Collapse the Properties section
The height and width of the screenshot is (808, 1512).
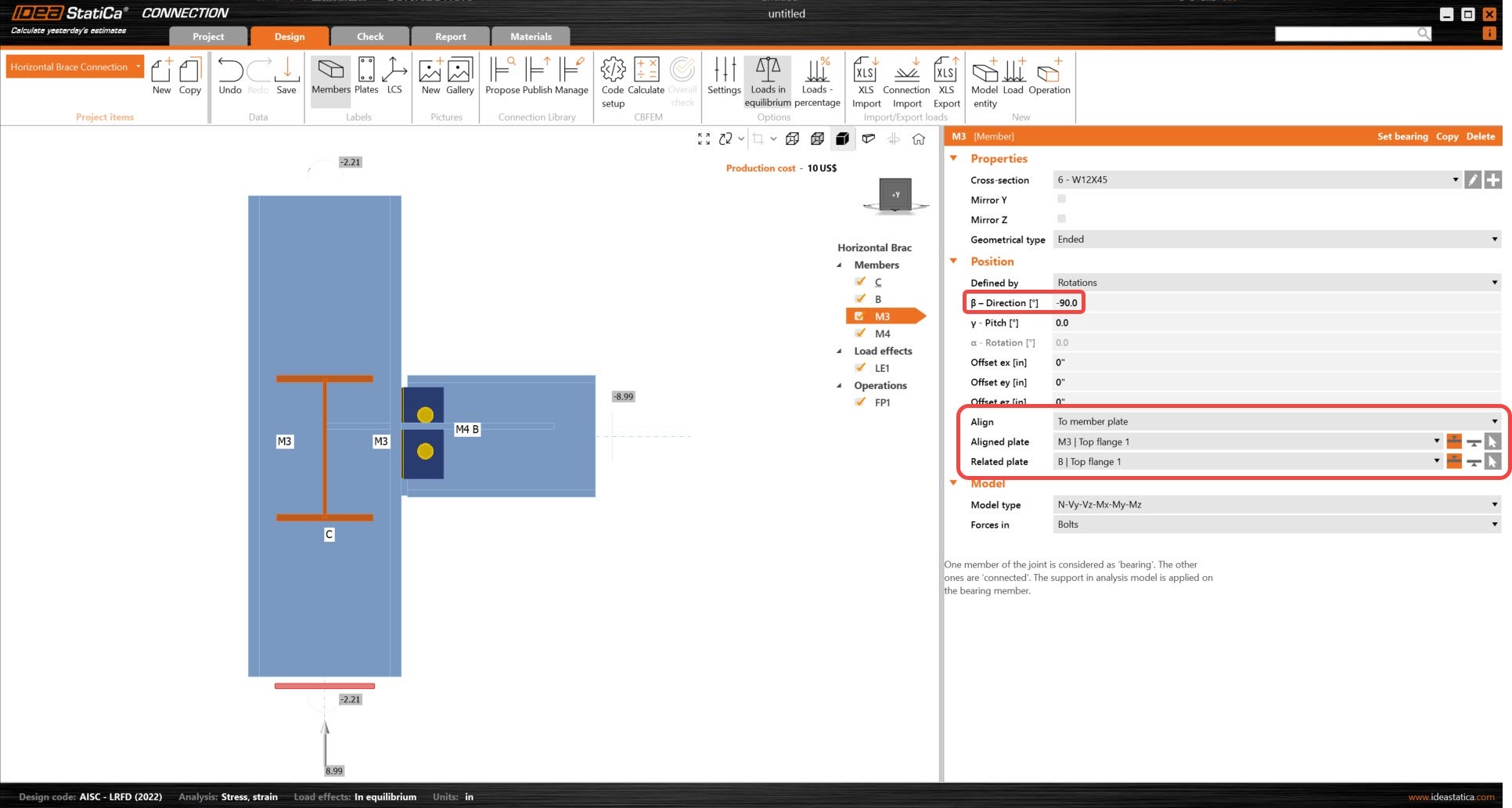point(954,158)
